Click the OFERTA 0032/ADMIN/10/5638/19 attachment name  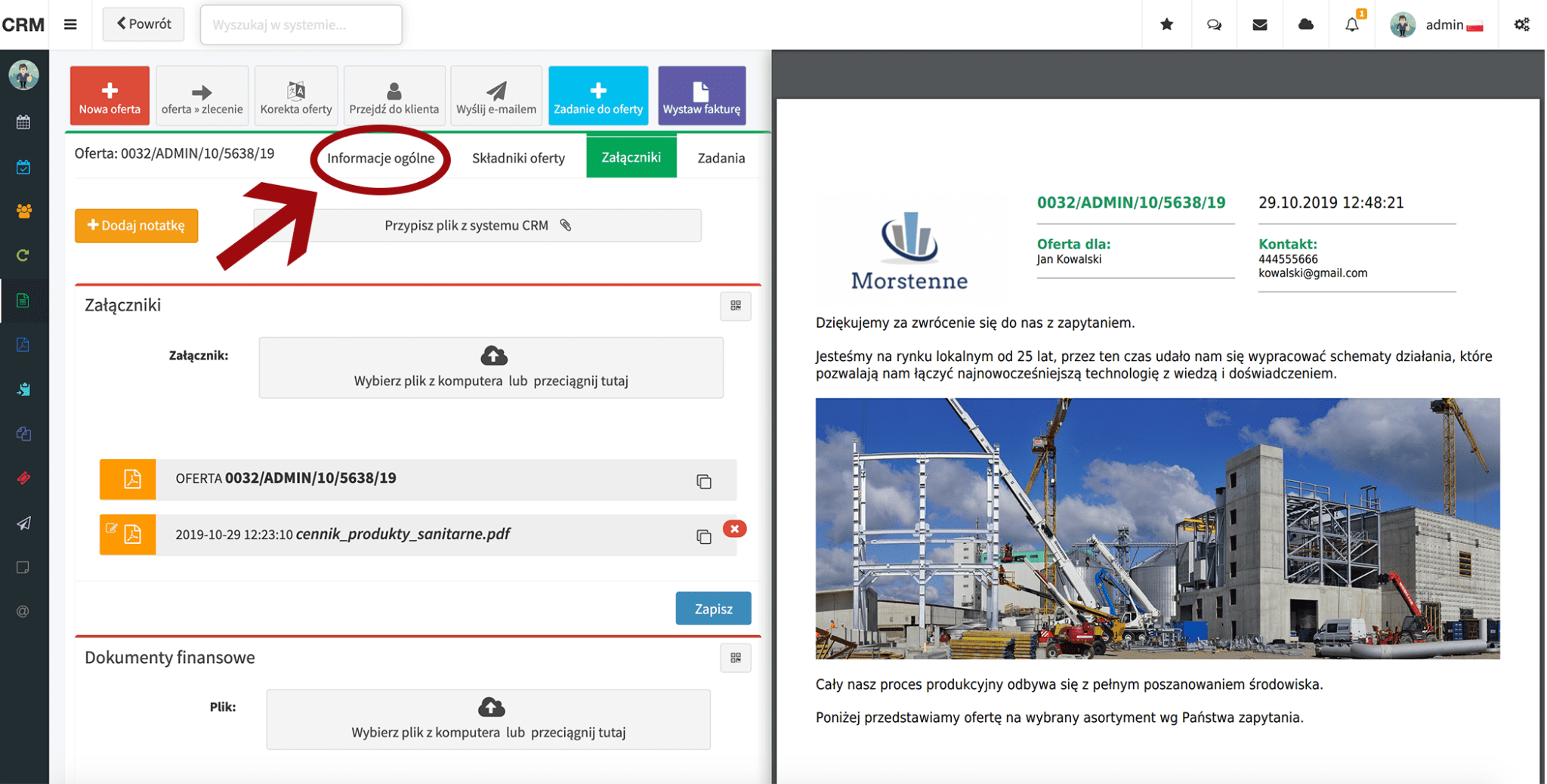pyautogui.click(x=286, y=478)
